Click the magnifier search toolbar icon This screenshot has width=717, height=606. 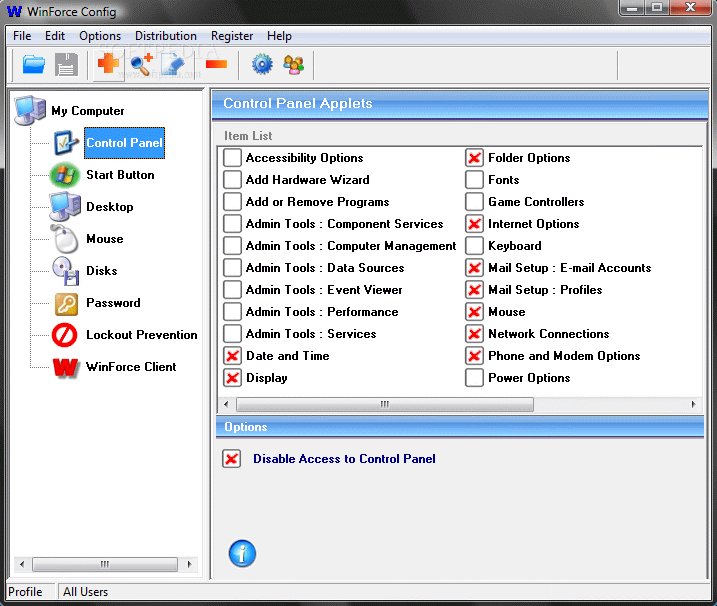(x=141, y=64)
